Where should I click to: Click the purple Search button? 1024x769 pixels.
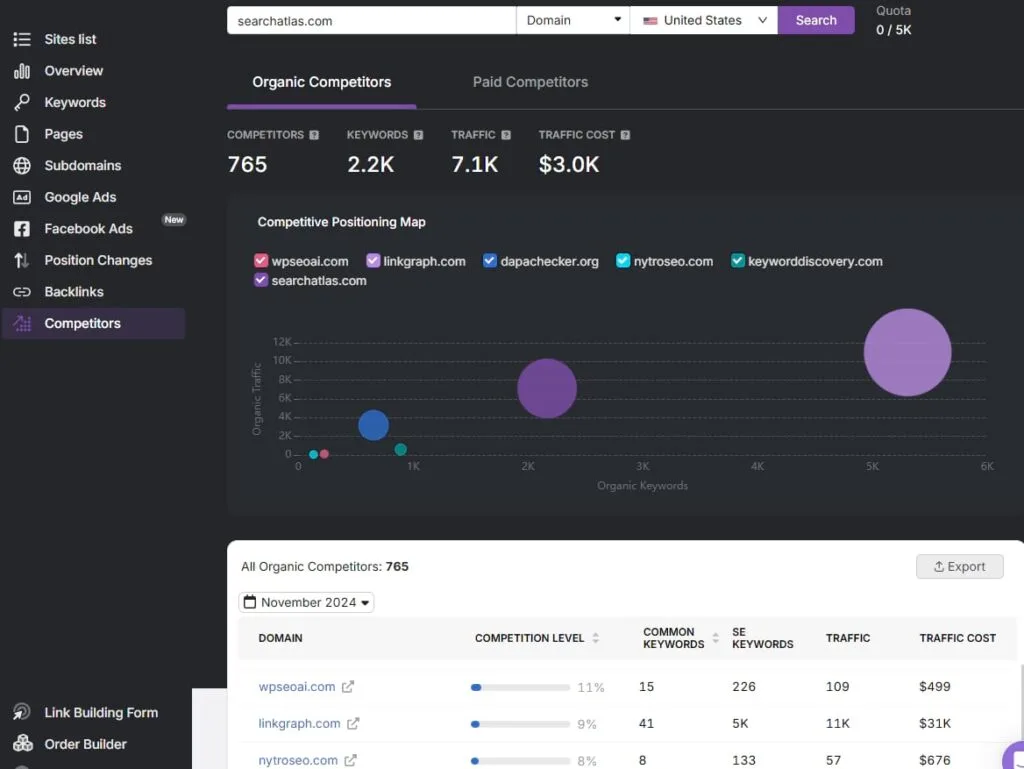(x=816, y=20)
